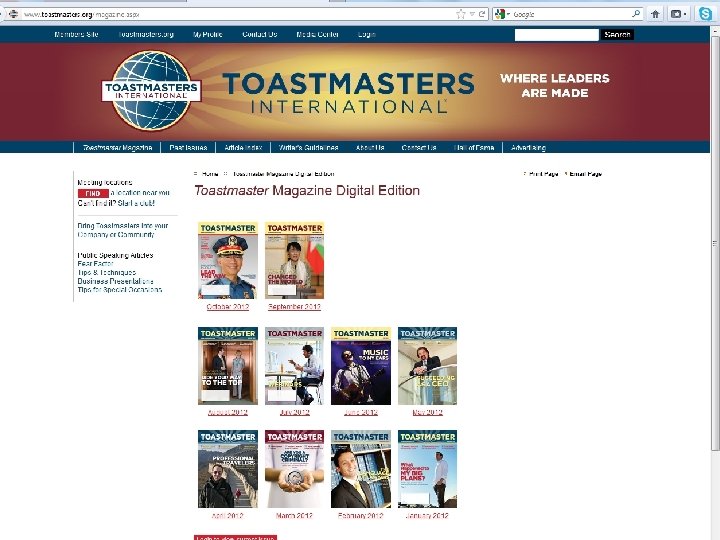This screenshot has width=720, height=540.
Task: Open Members Site in top navigation
Action: 76,34
